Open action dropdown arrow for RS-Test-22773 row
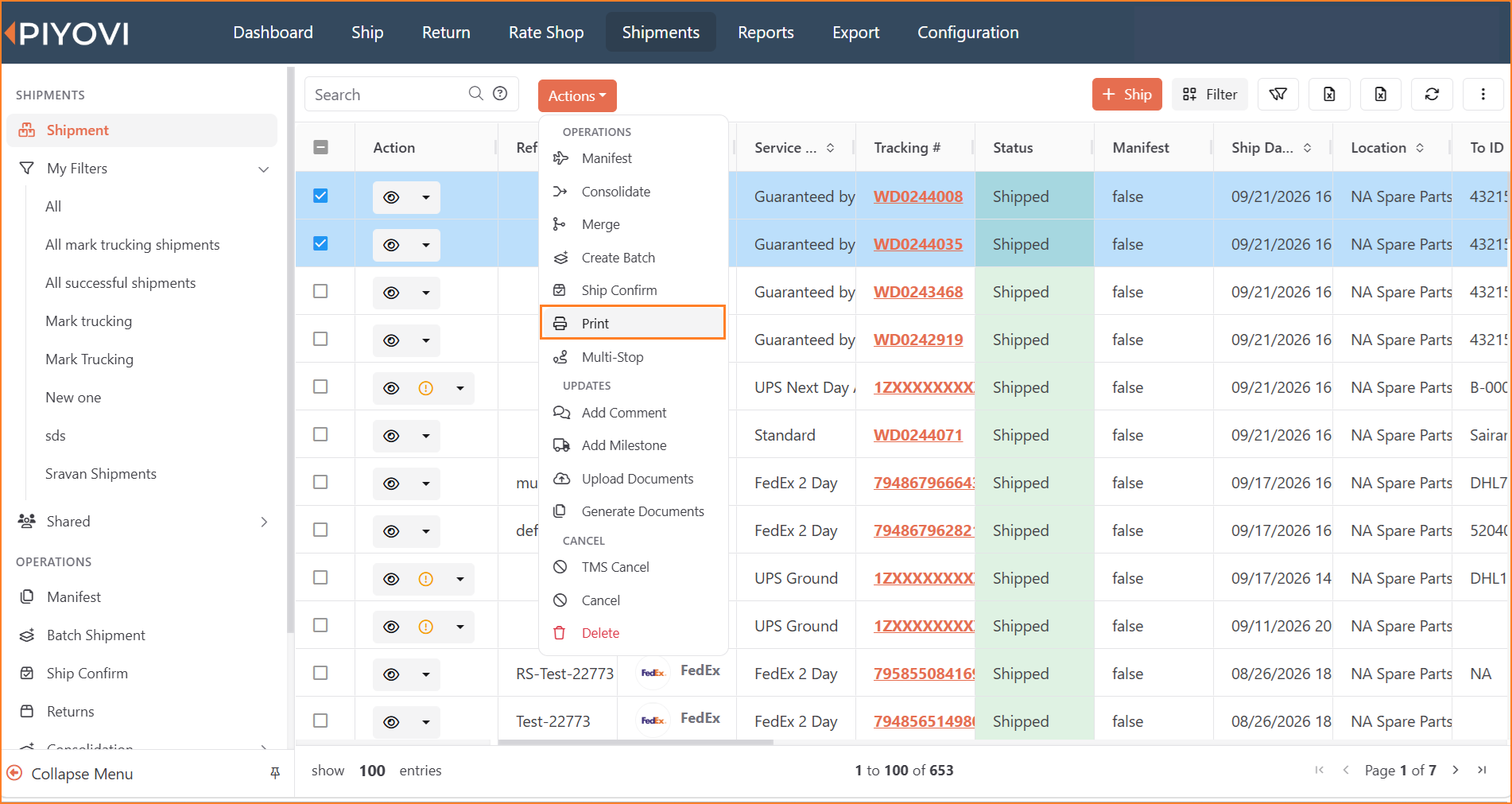Image resolution: width=1512 pixels, height=804 pixels. (426, 674)
